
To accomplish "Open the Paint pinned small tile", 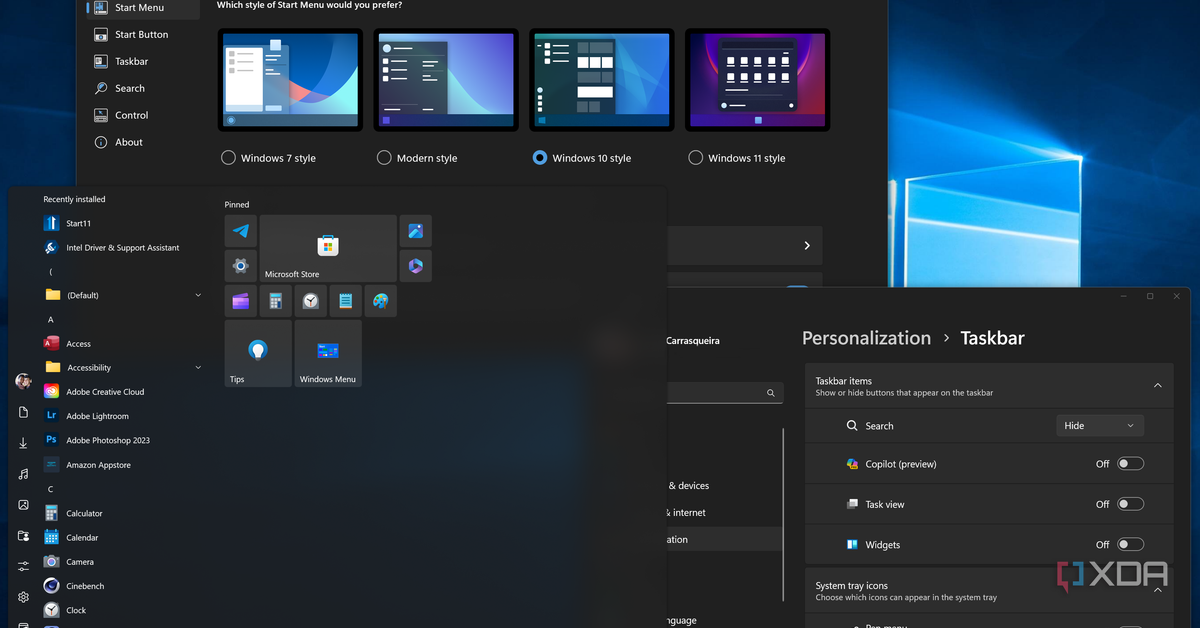I will pos(381,301).
